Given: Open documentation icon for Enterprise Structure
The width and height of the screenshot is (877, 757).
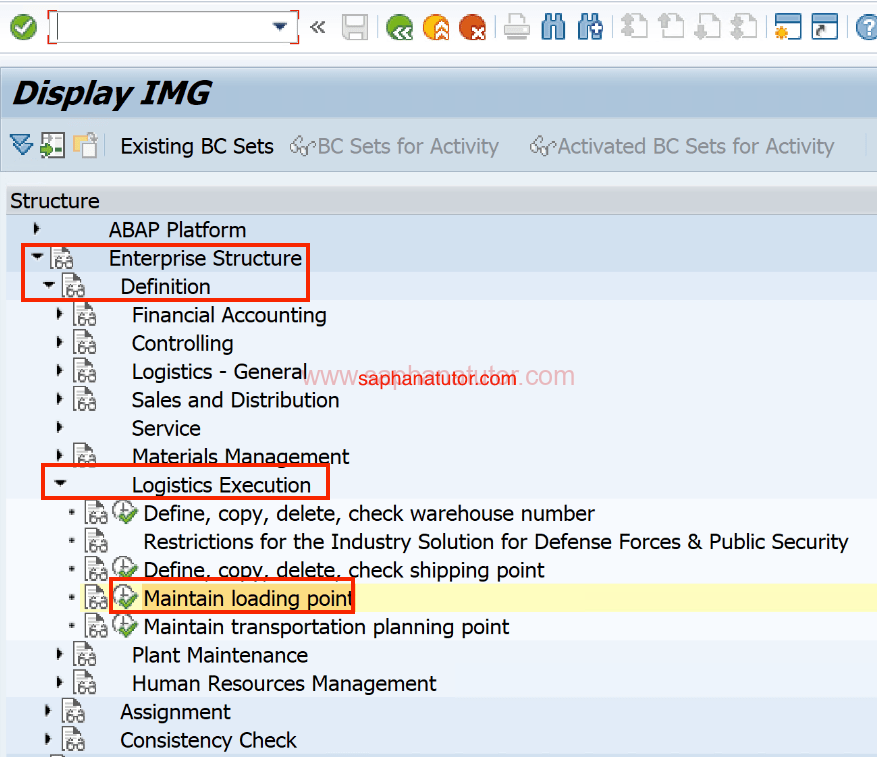Looking at the screenshot, I should [x=62, y=258].
